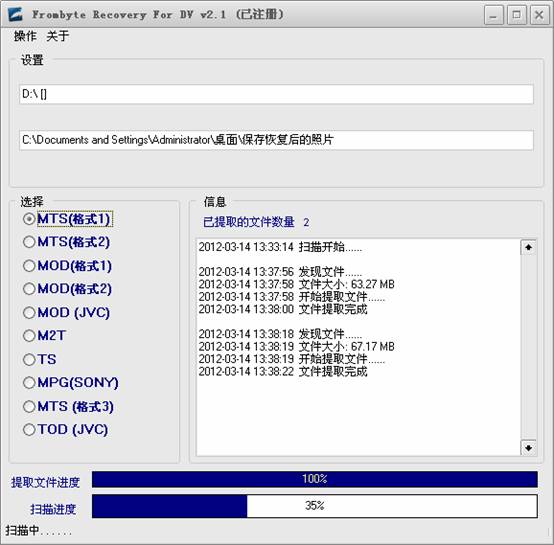Click the 提取文件进度 progress bar at 100%
The width and height of the screenshot is (554, 545).
click(315, 479)
